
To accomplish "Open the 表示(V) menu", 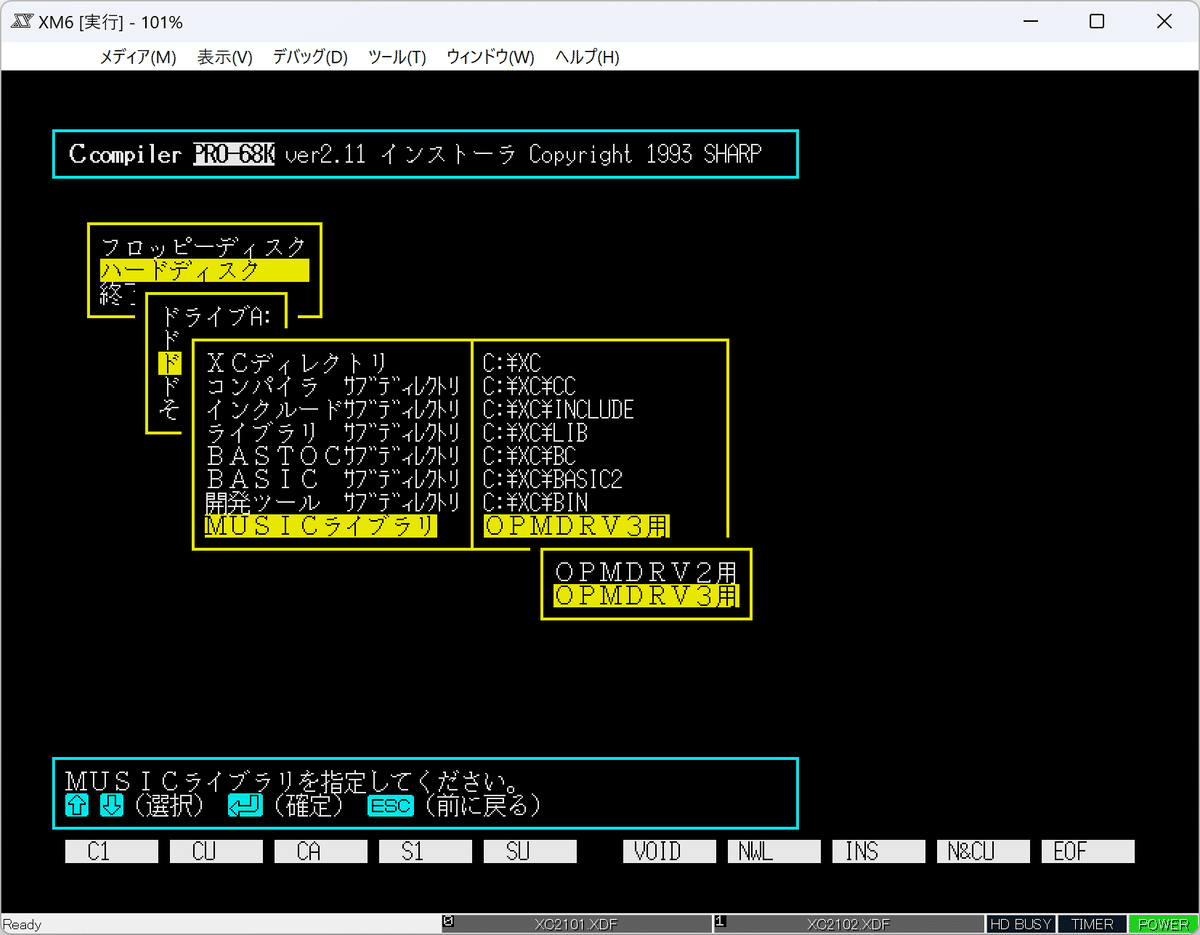I will click(225, 57).
